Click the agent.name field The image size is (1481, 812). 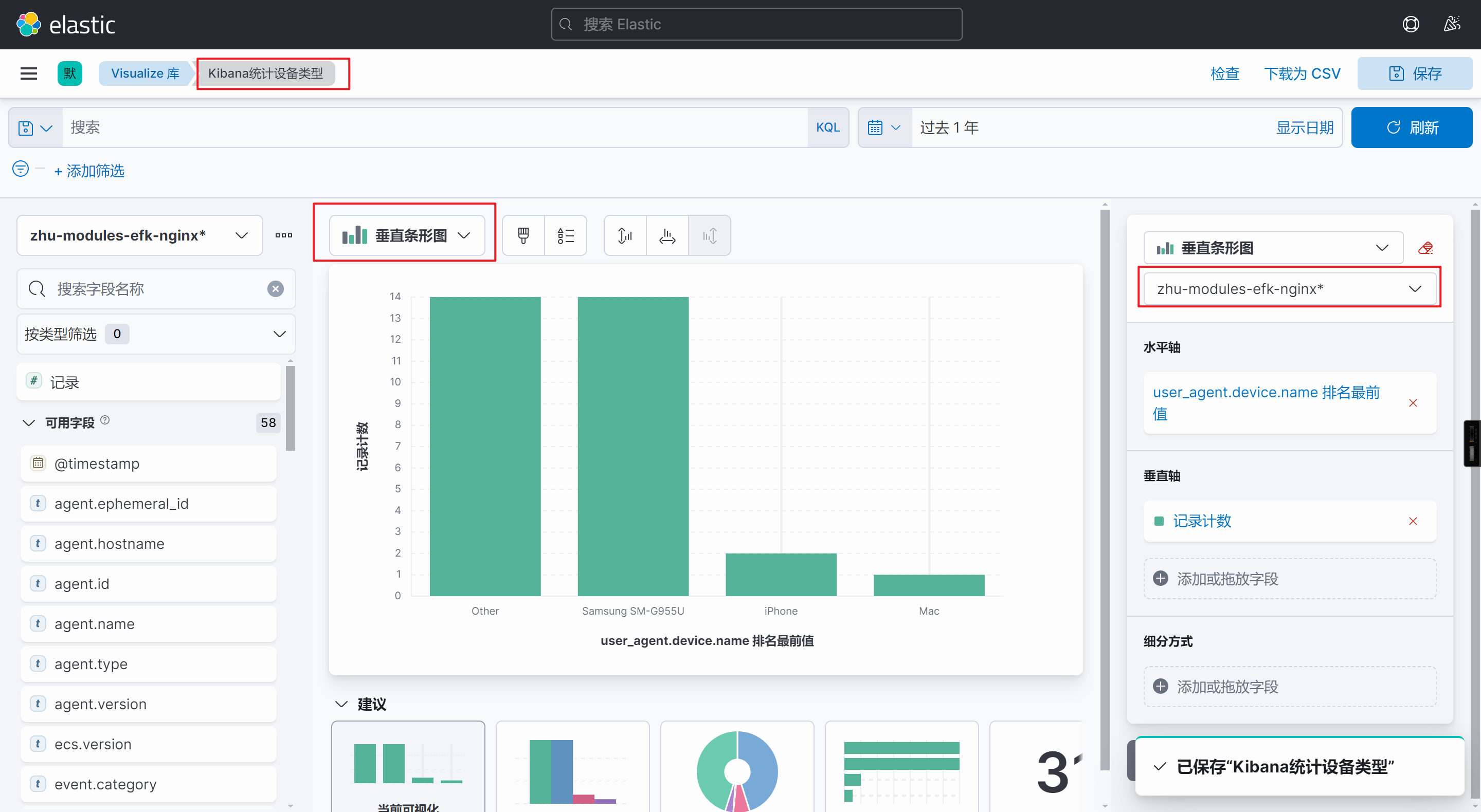[x=148, y=623]
